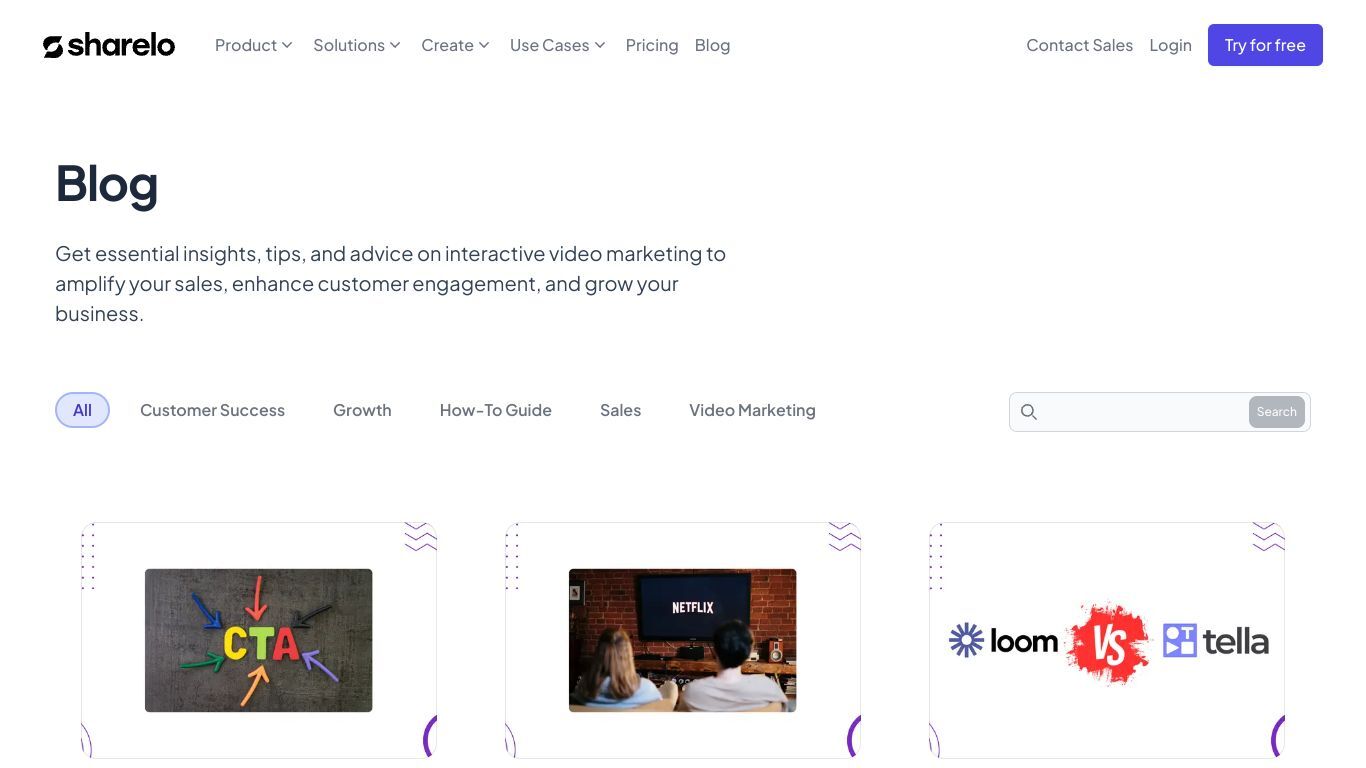The width and height of the screenshot is (1366, 768).
Task: Go to the Pricing page
Action: pos(652,45)
